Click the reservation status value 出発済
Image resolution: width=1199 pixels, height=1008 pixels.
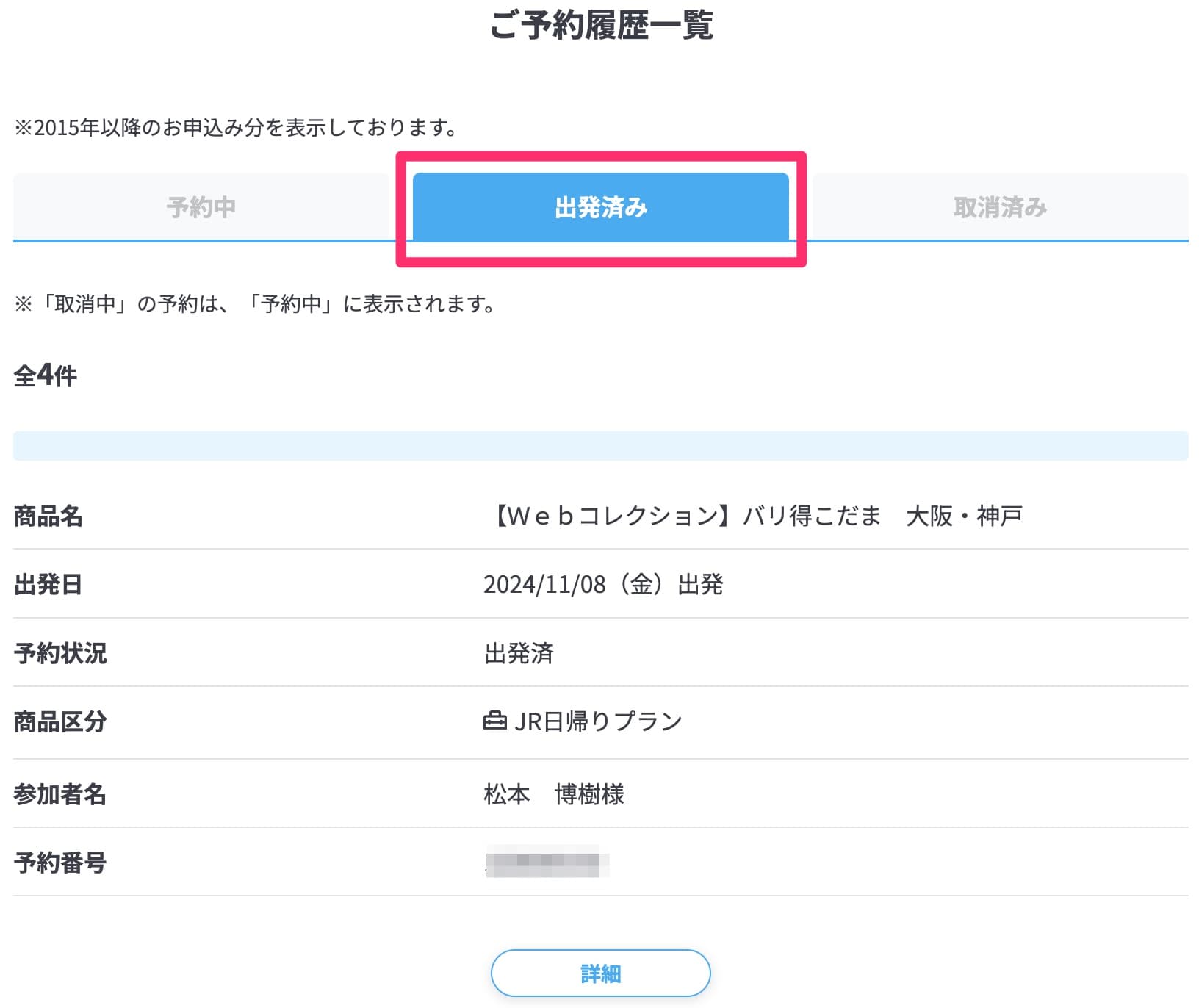pos(519,653)
